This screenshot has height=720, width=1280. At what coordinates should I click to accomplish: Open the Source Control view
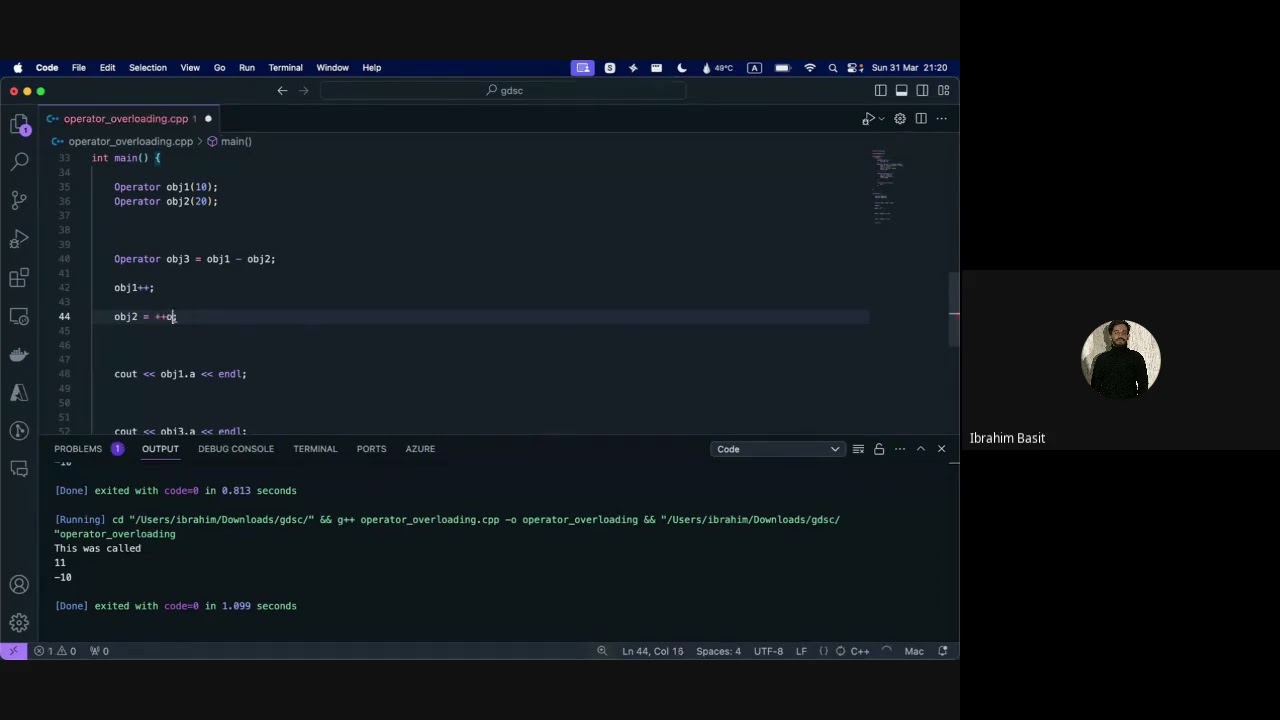point(19,200)
